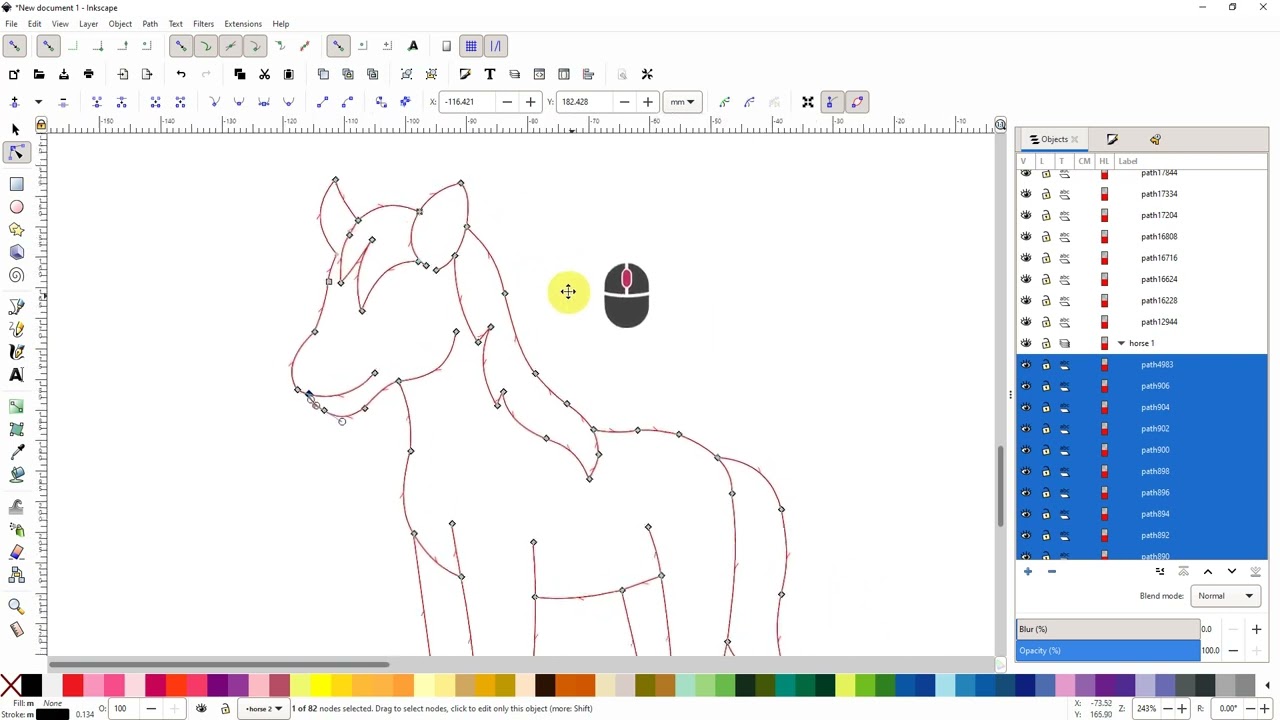Toggle lock on path12944 row
Screen dimensions: 1280x720
pos(1046,322)
